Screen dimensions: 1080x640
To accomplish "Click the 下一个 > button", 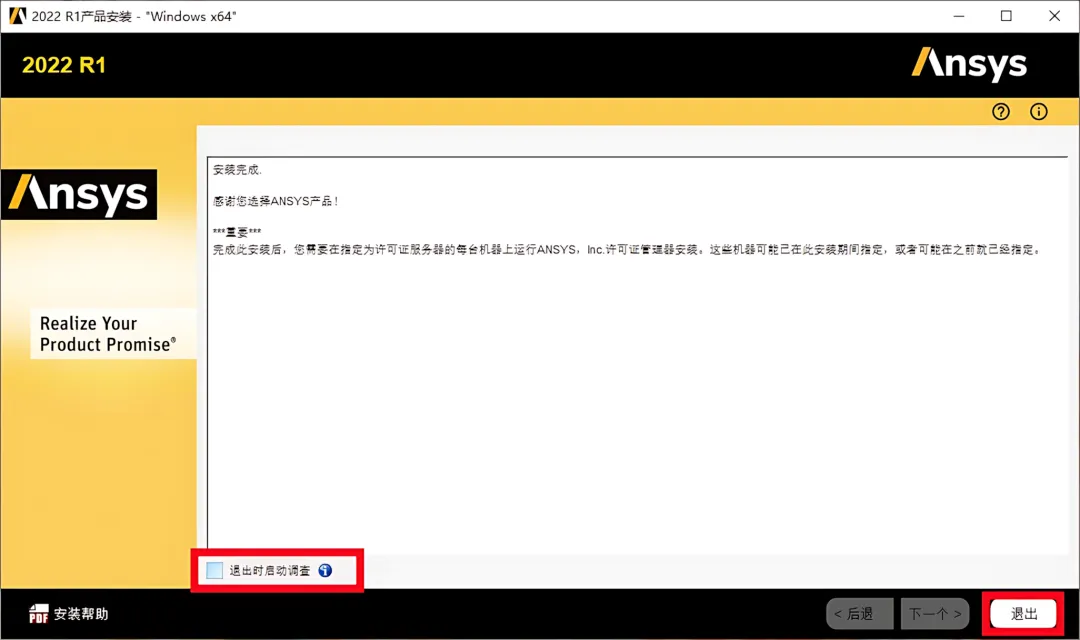I will pyautogui.click(x=935, y=614).
